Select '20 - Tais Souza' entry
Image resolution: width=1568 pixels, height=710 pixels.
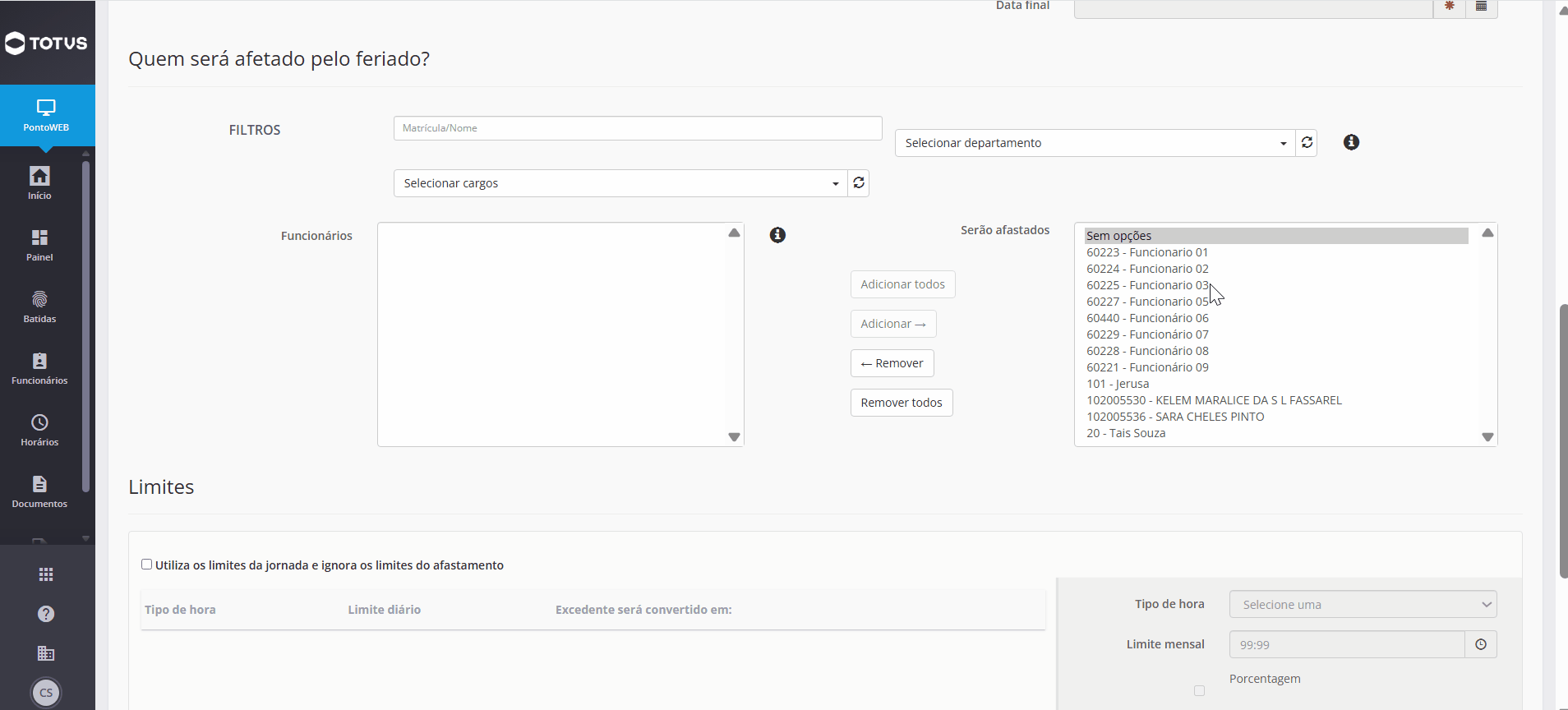[x=1276, y=433]
